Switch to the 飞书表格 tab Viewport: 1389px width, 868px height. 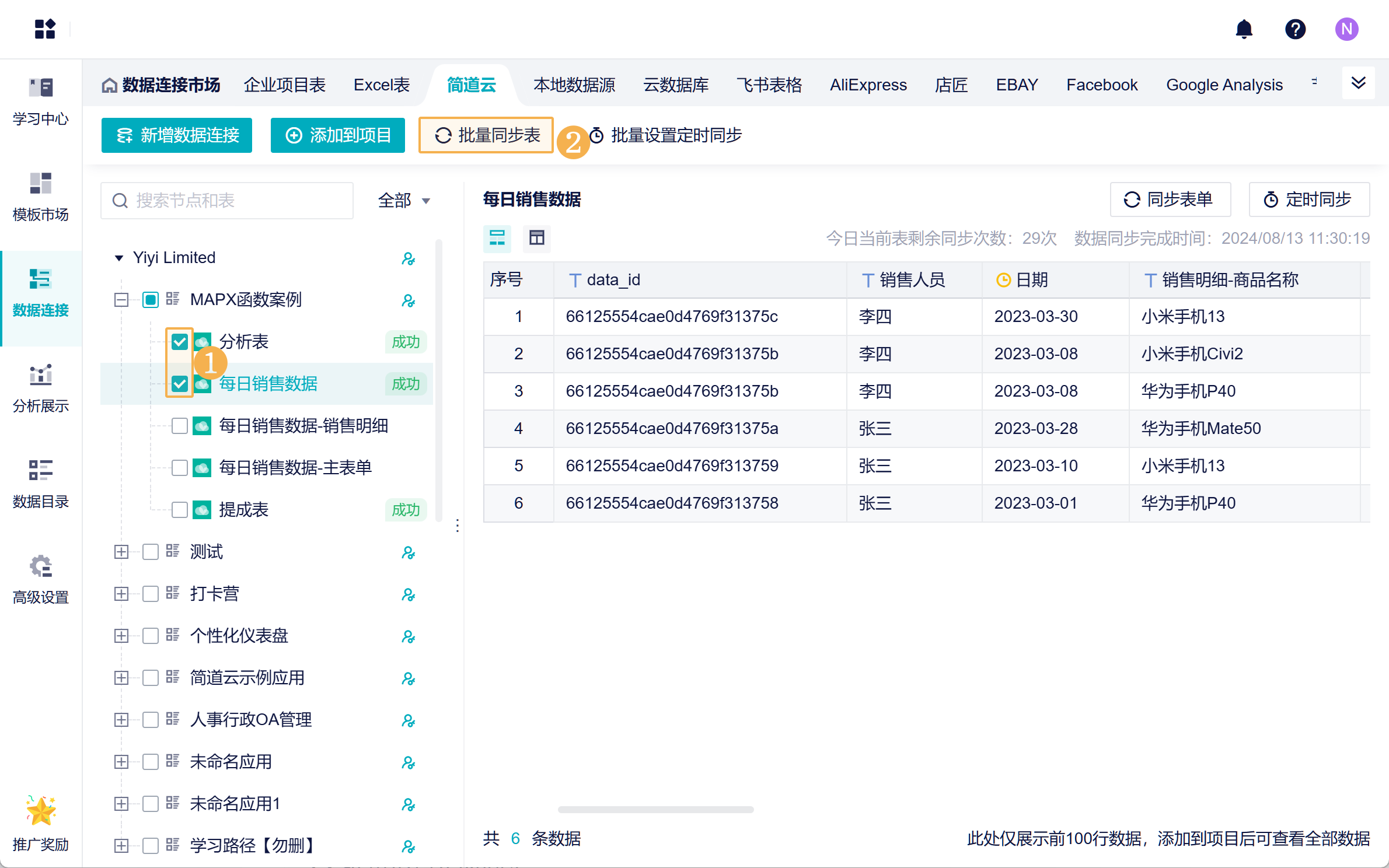(x=769, y=85)
